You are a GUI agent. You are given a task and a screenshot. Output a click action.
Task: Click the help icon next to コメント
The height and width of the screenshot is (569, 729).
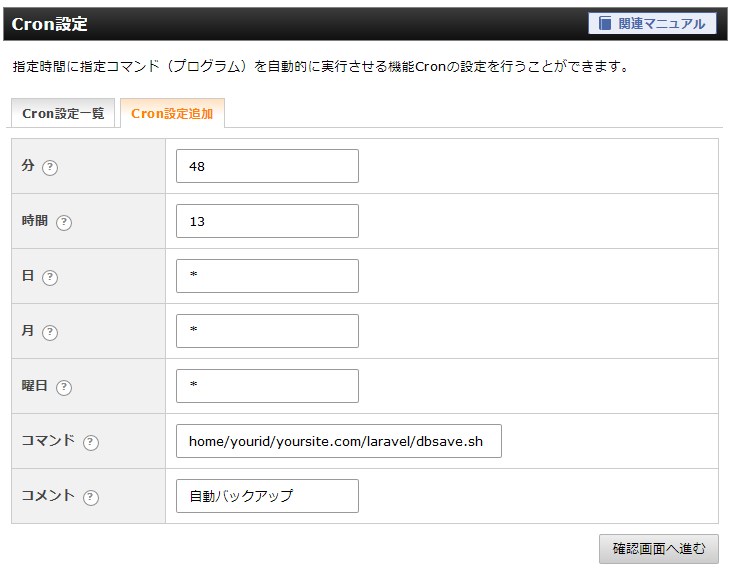pos(91,498)
